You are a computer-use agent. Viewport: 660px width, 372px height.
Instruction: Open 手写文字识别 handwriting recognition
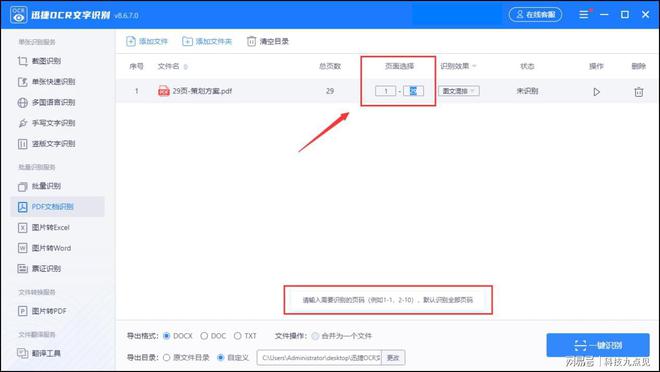pos(47,123)
